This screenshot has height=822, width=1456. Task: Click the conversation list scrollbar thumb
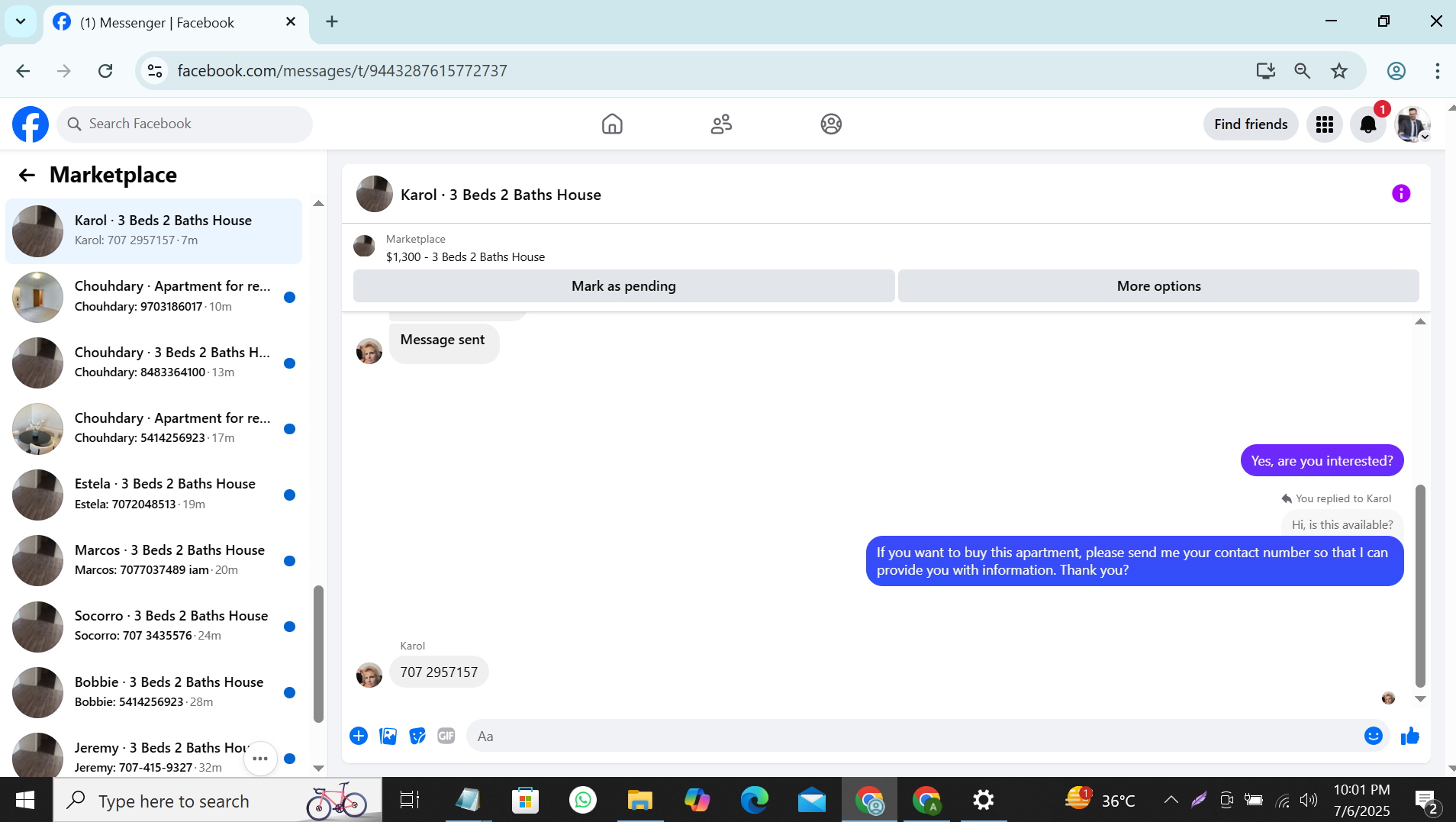pos(318,653)
